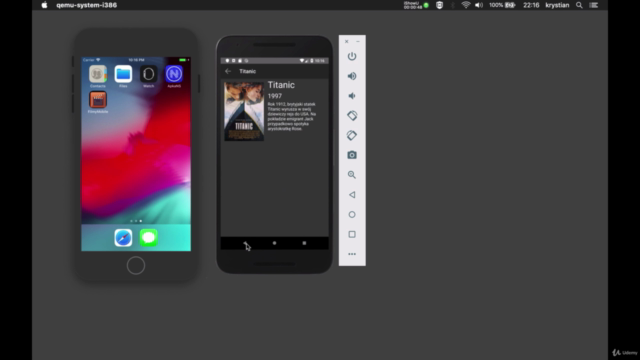Click overview square in emulator toolbar
This screenshot has width=640, height=360.
(x=352, y=234)
